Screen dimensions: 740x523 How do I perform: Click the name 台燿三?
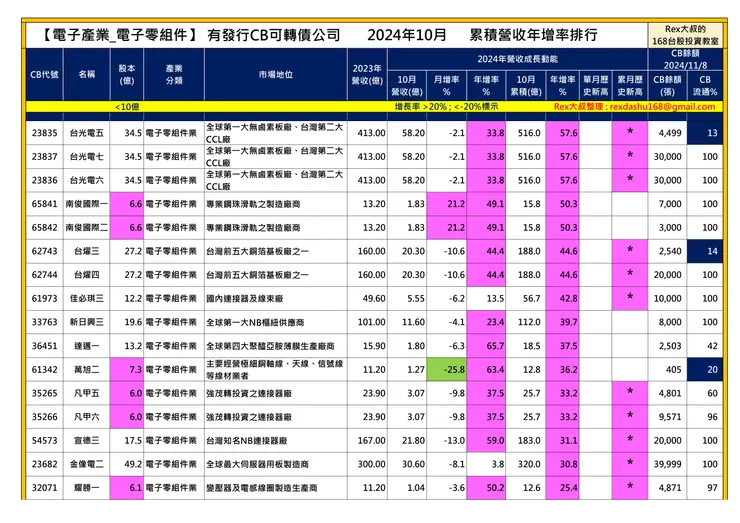tap(87, 251)
